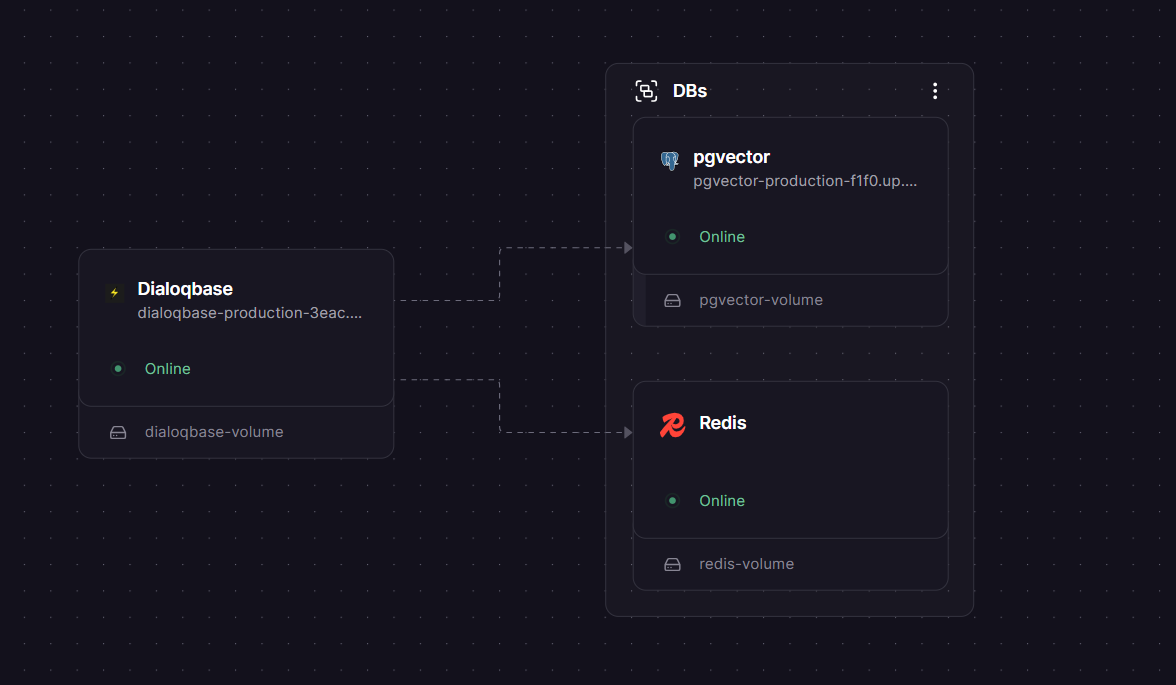Click the lightning bolt icon on Dialoqbase
This screenshot has width=1176, height=685.
[x=114, y=290]
